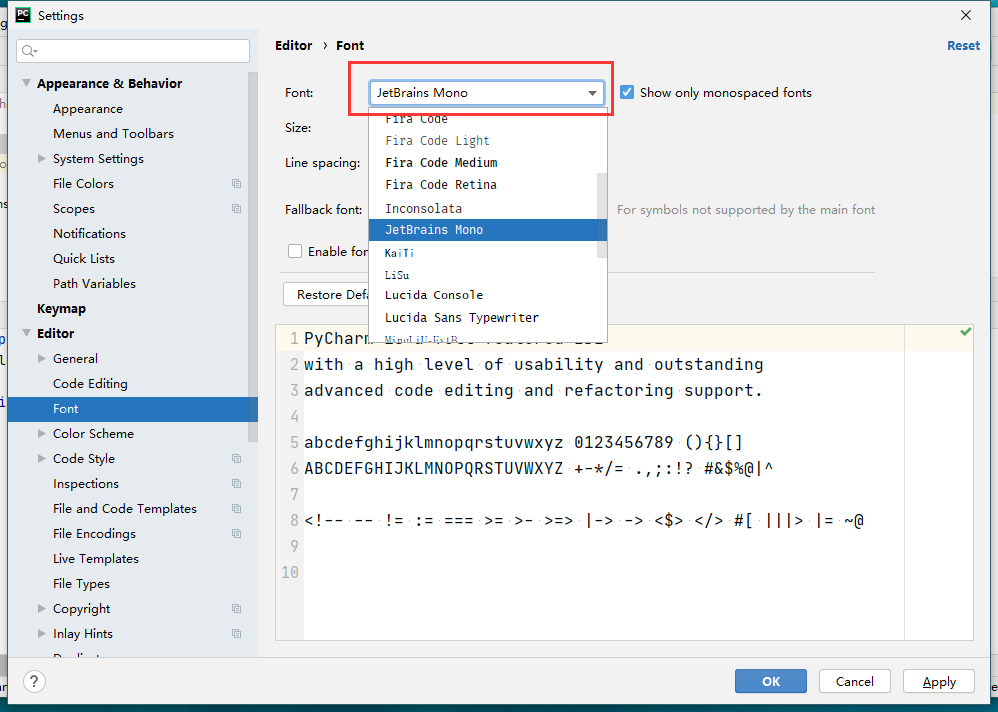The image size is (998, 712).
Task: Uncheck Show only monospaced fonts
Action: point(627,92)
